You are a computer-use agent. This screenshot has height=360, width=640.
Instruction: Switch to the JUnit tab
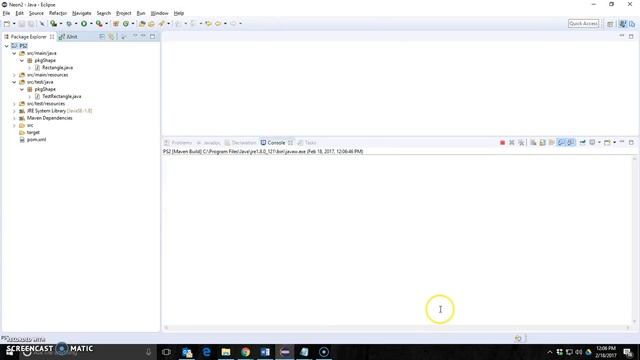pos(68,36)
